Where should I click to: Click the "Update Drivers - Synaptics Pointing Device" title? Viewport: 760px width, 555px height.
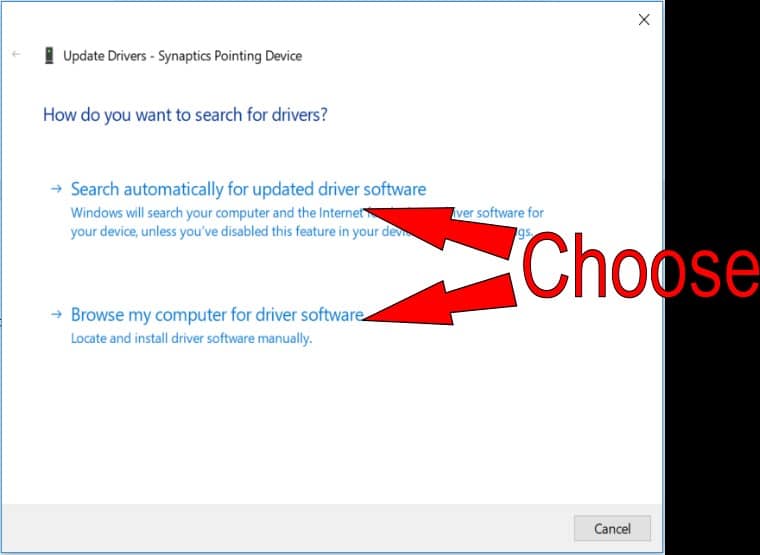pos(182,56)
